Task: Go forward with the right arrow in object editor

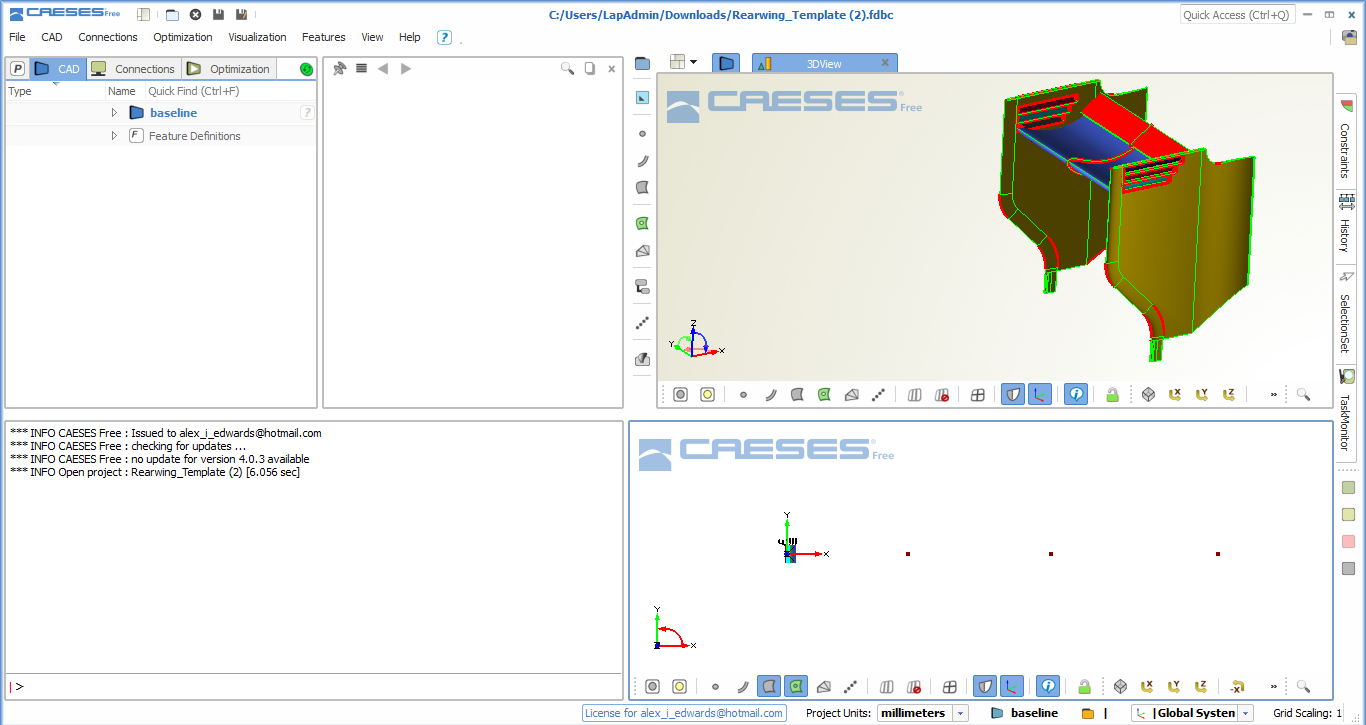Action: pyautogui.click(x=406, y=68)
